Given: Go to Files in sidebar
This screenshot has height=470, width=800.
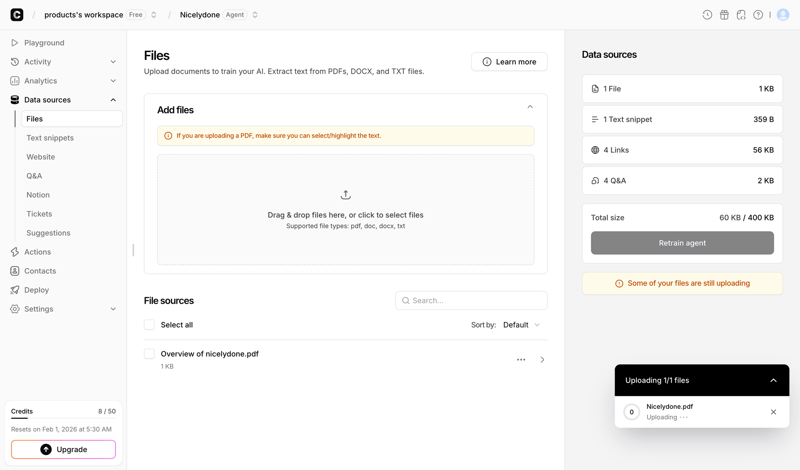Looking at the screenshot, I should pos(71,119).
